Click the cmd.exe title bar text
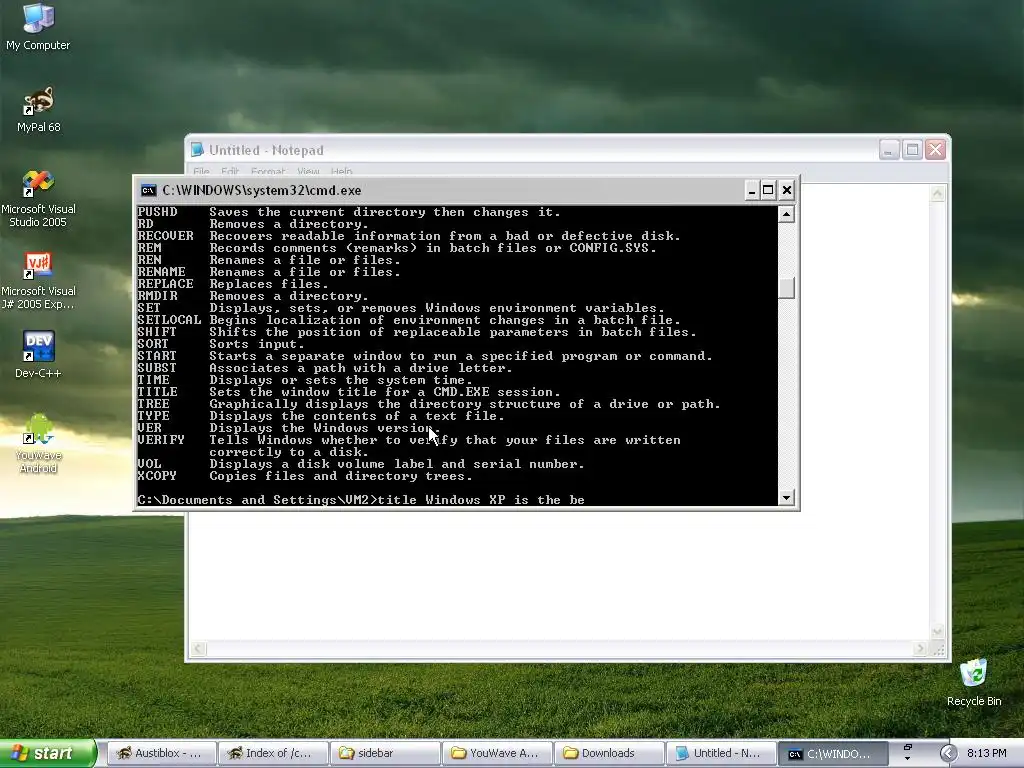This screenshot has height=768, width=1024. [261, 190]
